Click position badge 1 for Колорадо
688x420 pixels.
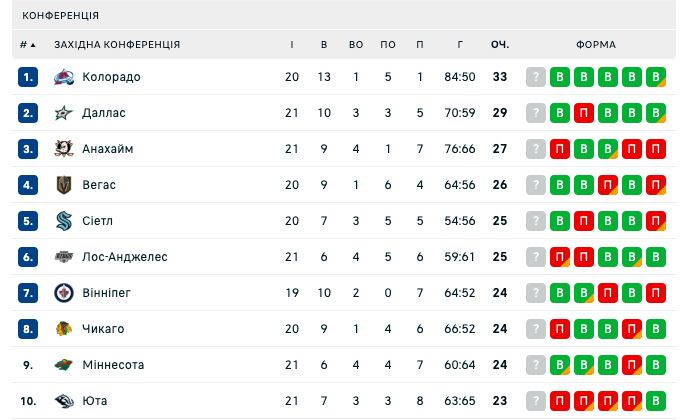(x=28, y=77)
